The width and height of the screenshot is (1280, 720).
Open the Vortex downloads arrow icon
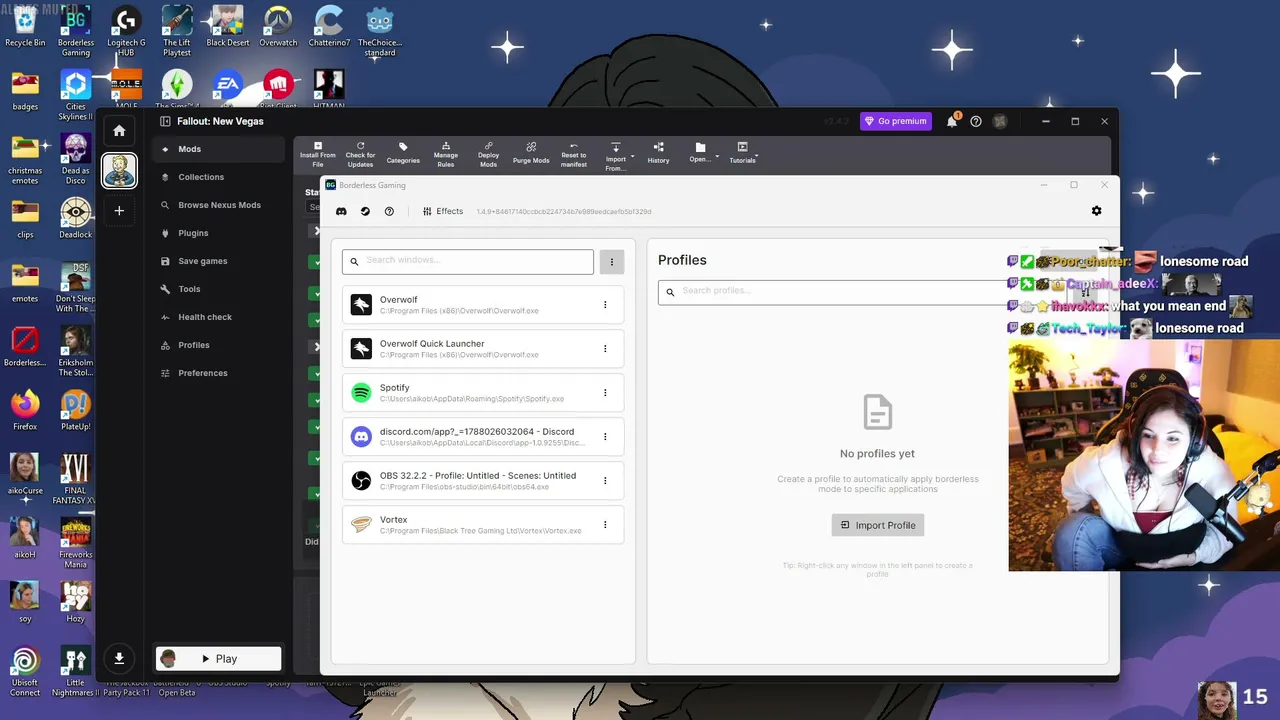click(x=119, y=658)
